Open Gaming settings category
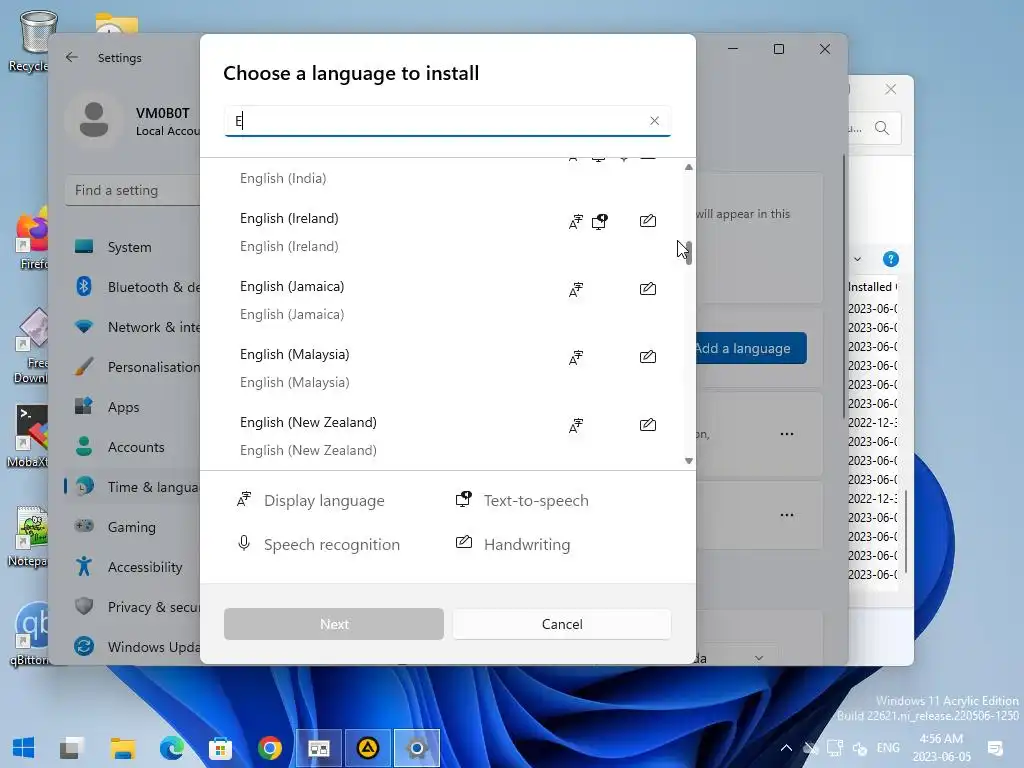Image resolution: width=1024 pixels, height=768 pixels. coord(134,526)
